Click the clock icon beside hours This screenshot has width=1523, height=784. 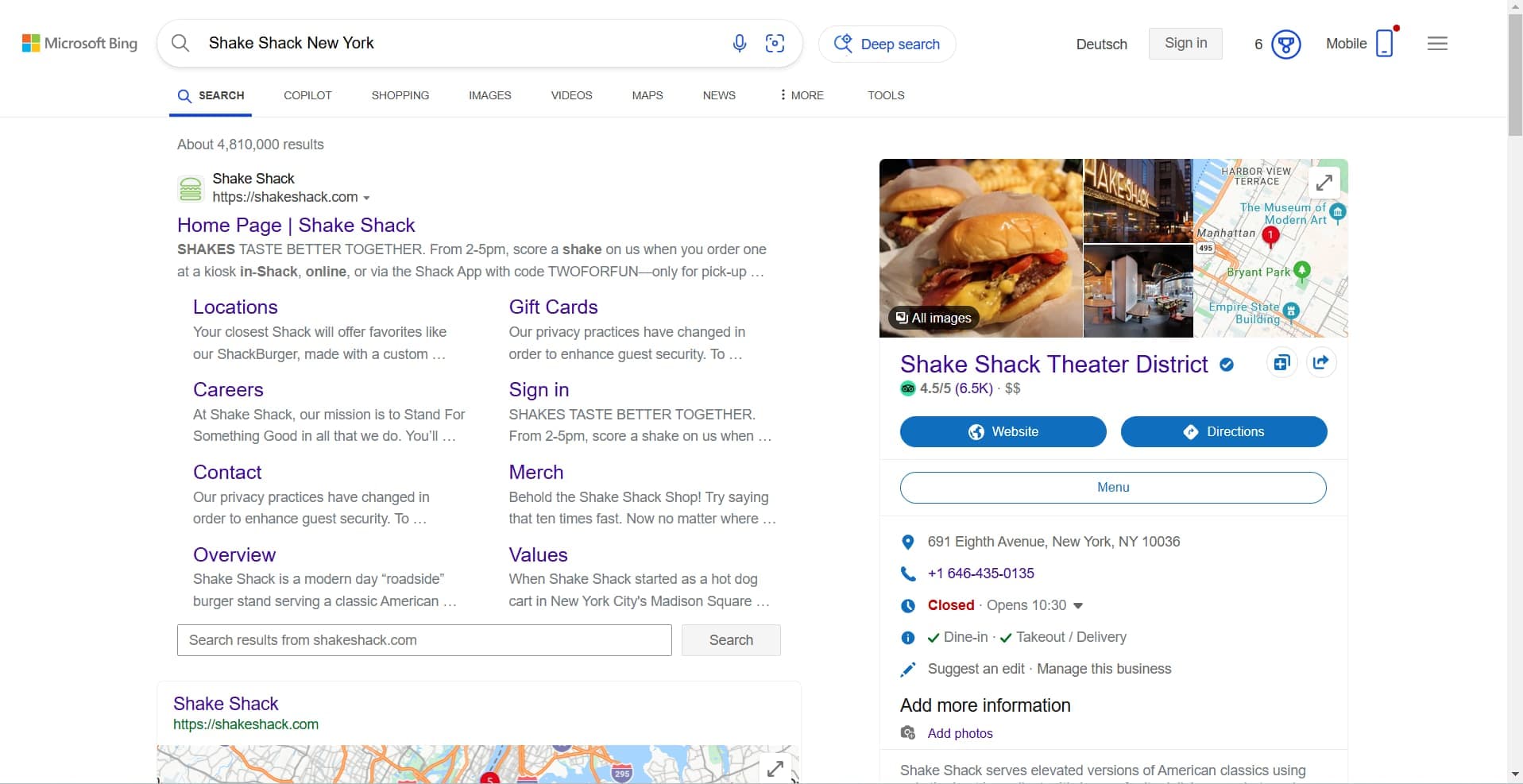tap(908, 605)
